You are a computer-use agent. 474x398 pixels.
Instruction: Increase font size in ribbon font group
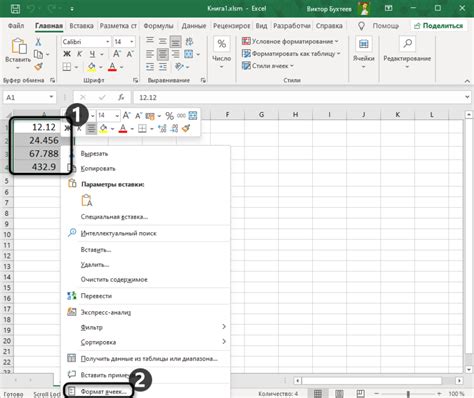click(x=117, y=54)
